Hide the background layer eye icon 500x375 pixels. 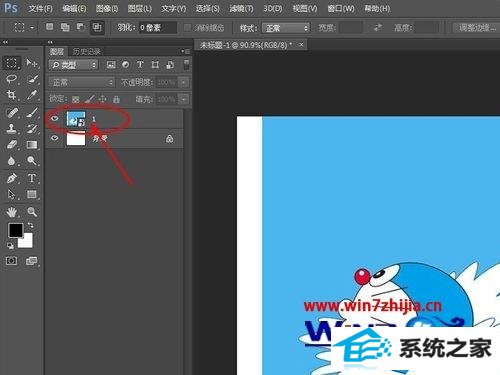tap(55, 138)
